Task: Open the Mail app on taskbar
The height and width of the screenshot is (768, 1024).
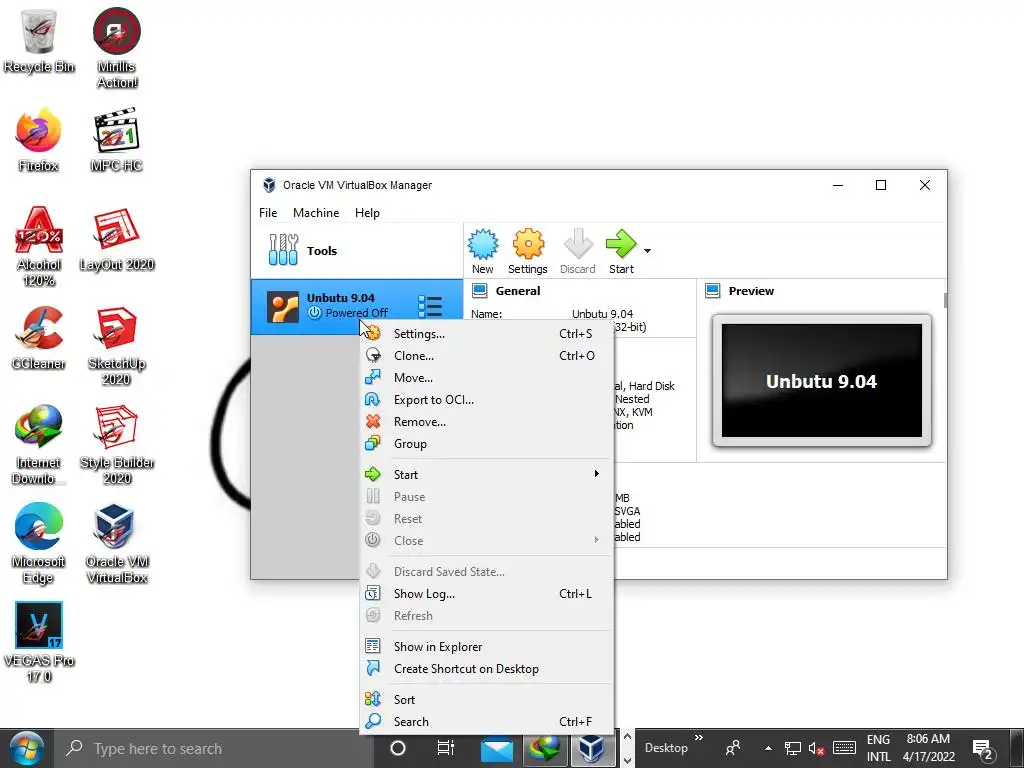Action: (497, 749)
